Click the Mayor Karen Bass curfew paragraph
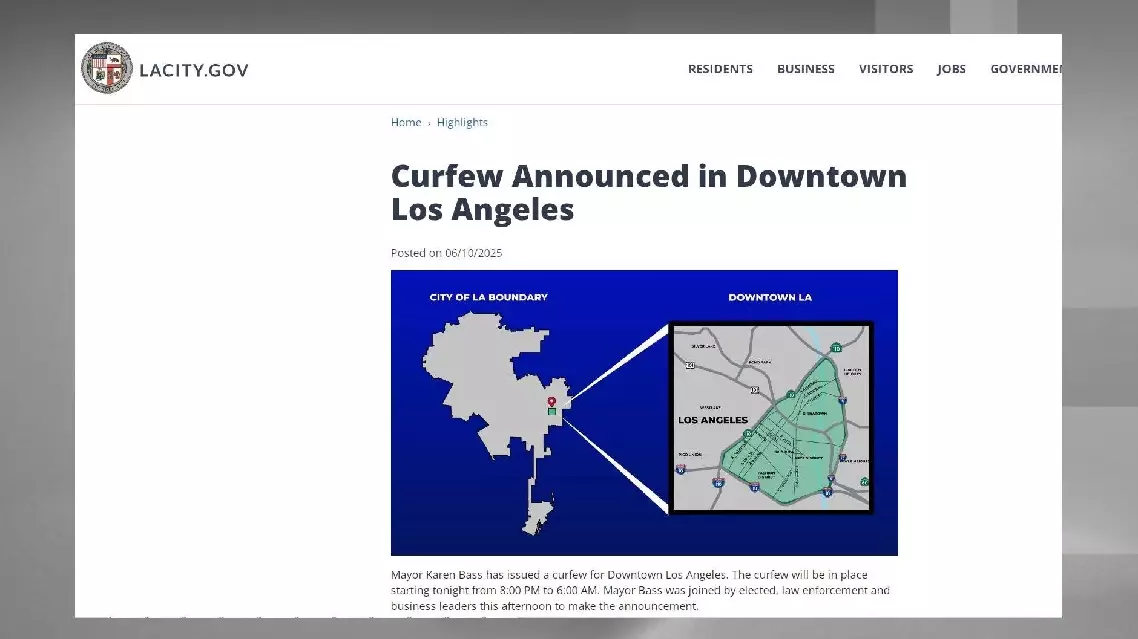The height and width of the screenshot is (639, 1138). coord(640,590)
